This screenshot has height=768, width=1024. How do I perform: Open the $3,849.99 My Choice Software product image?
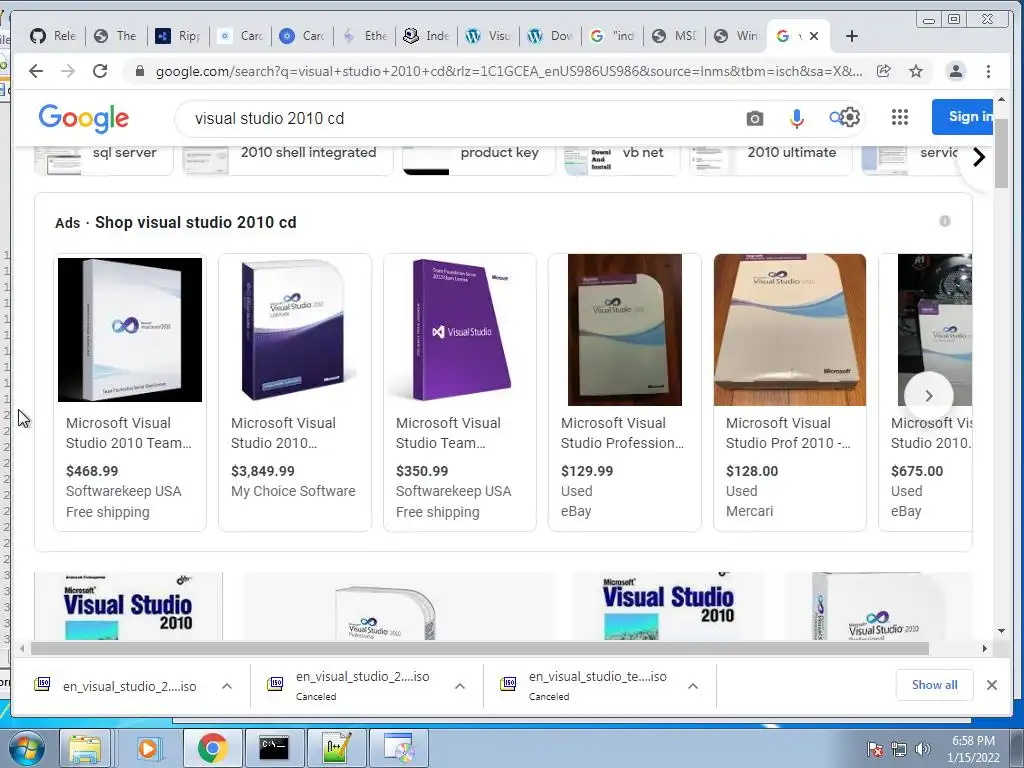point(295,329)
